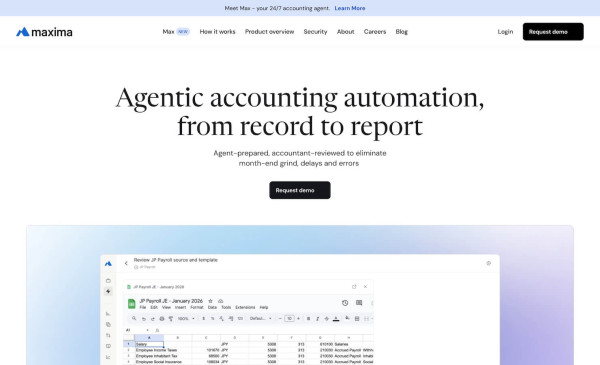The width and height of the screenshot is (600, 365).
Task: Open the Default font dropdown
Action: pos(261,318)
